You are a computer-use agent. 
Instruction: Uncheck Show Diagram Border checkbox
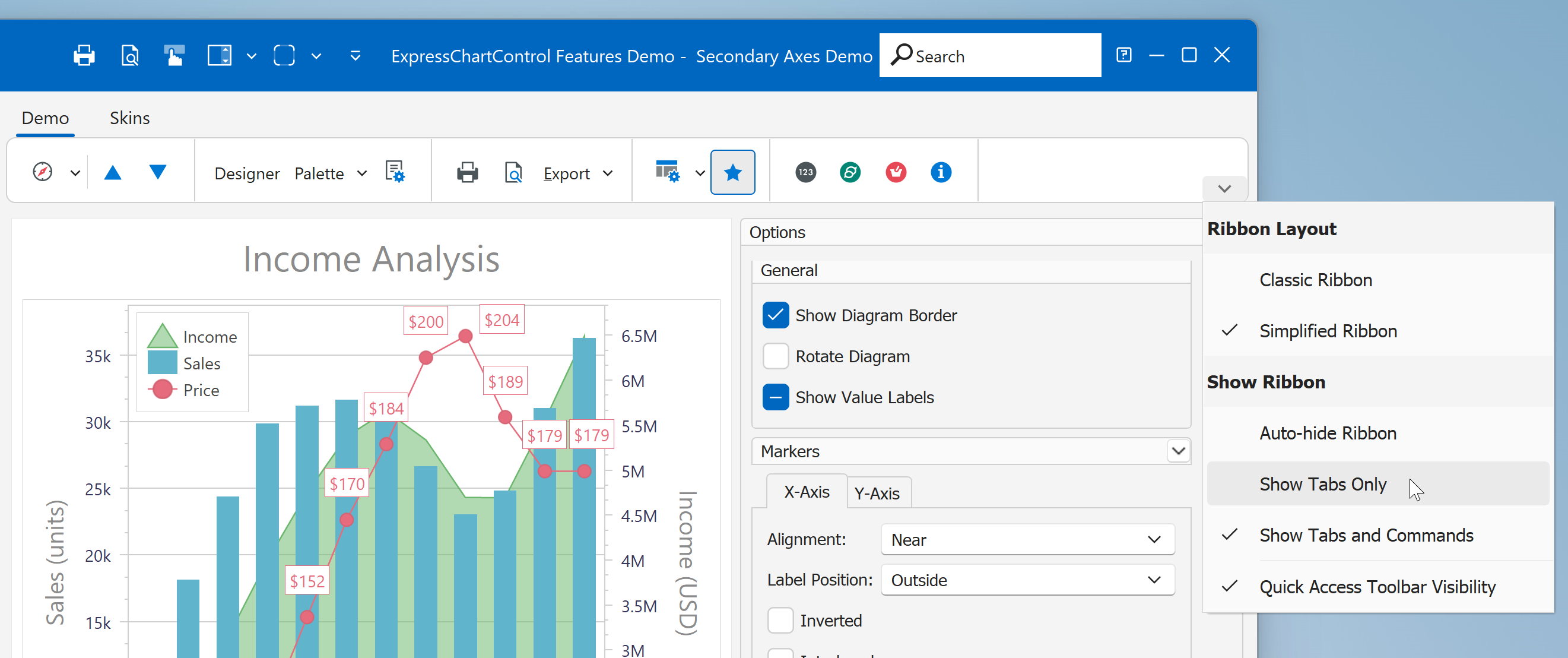776,315
